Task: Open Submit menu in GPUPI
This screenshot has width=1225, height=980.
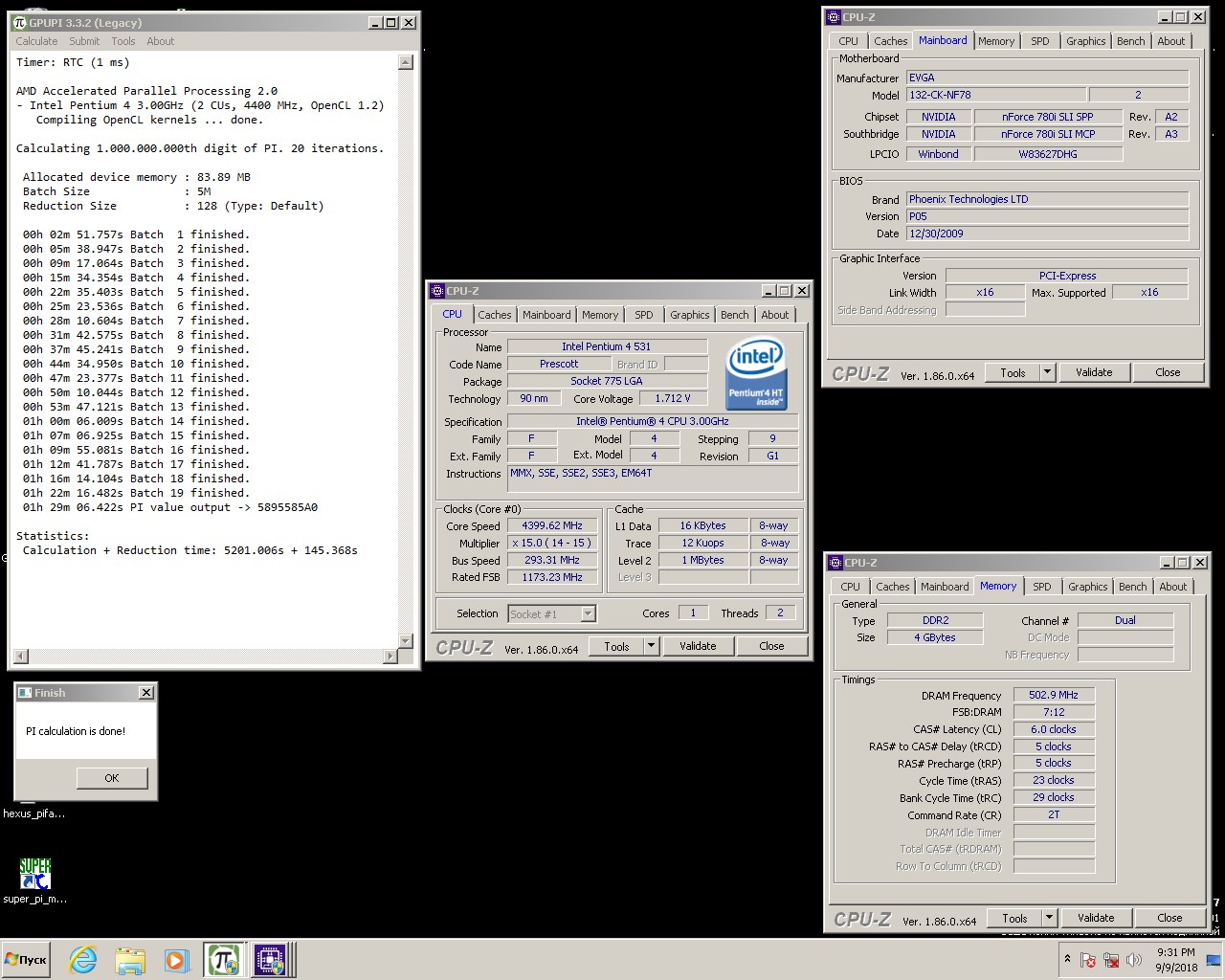Action: click(x=84, y=41)
